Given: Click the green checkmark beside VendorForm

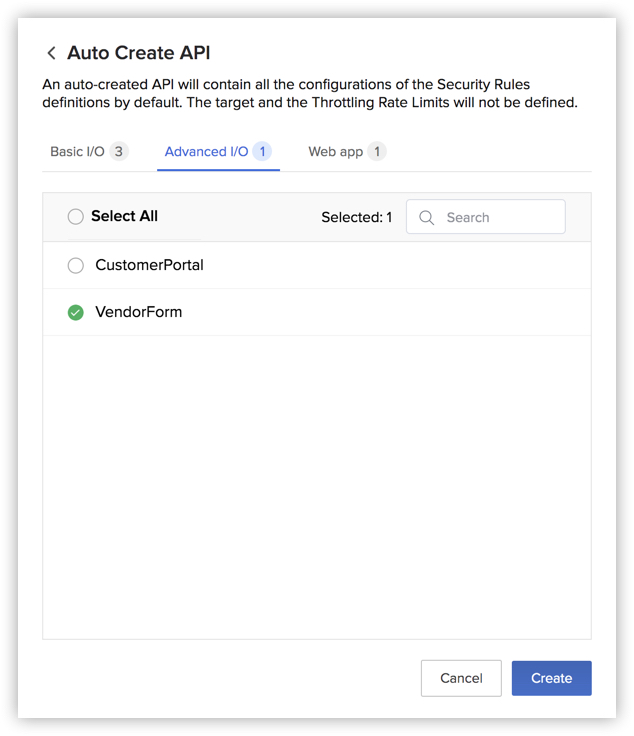Looking at the screenshot, I should (75, 312).
